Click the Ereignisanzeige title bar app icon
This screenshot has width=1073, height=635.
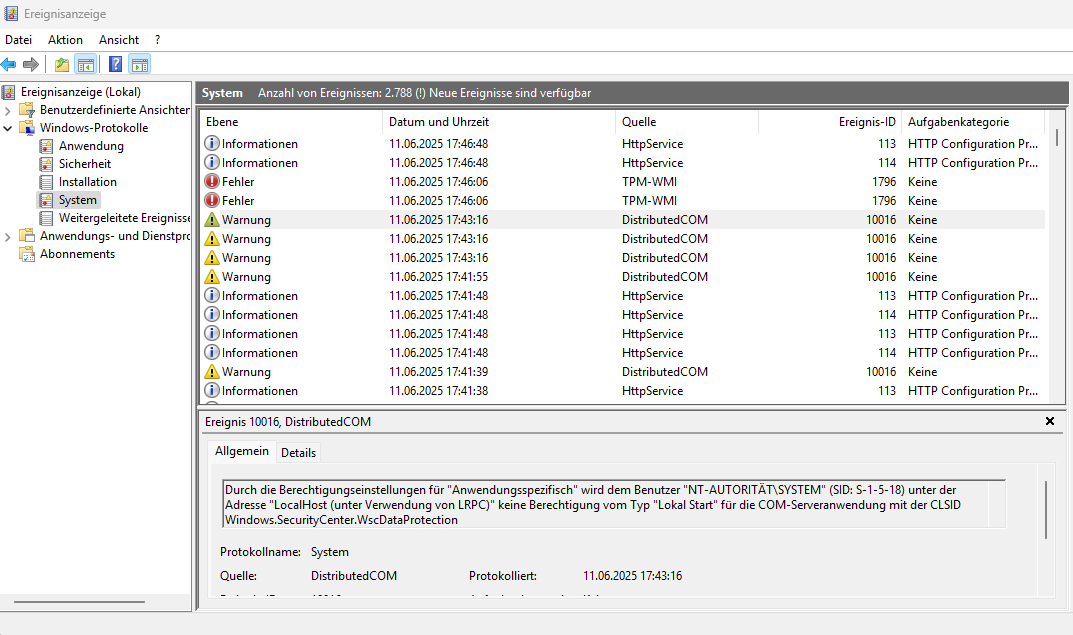click(11, 14)
